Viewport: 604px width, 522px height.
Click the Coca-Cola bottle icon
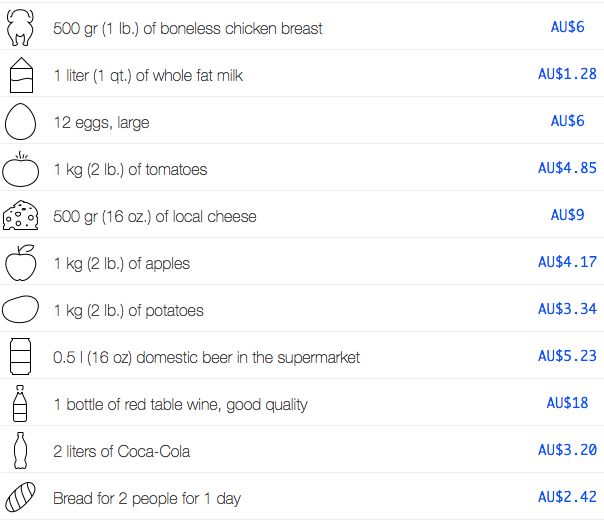20,450
